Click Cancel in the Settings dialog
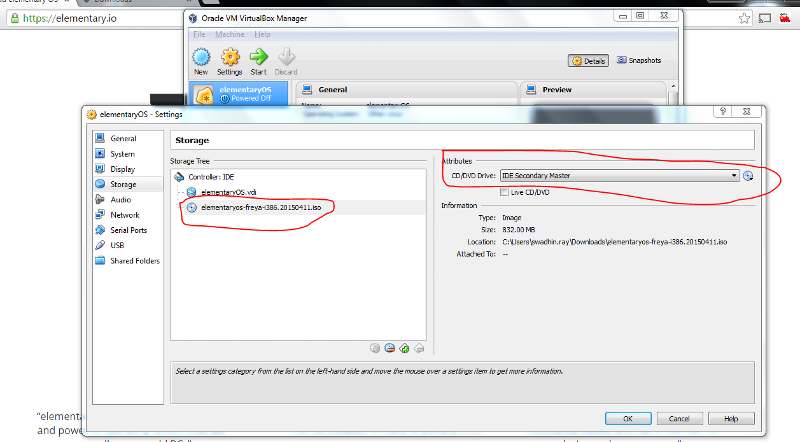The image size is (800, 442). tap(679, 419)
